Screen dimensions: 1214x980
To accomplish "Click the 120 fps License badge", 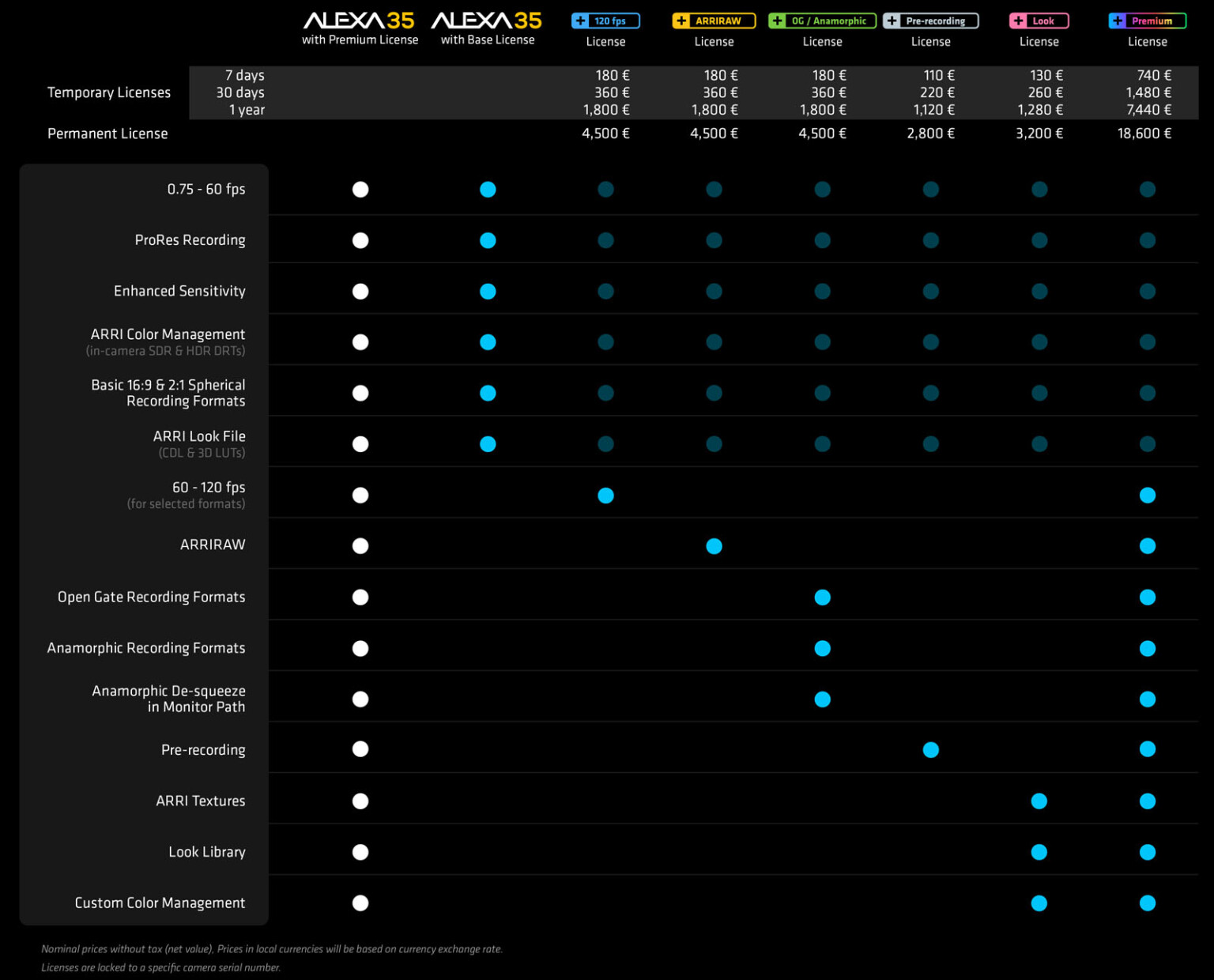I will [x=605, y=21].
